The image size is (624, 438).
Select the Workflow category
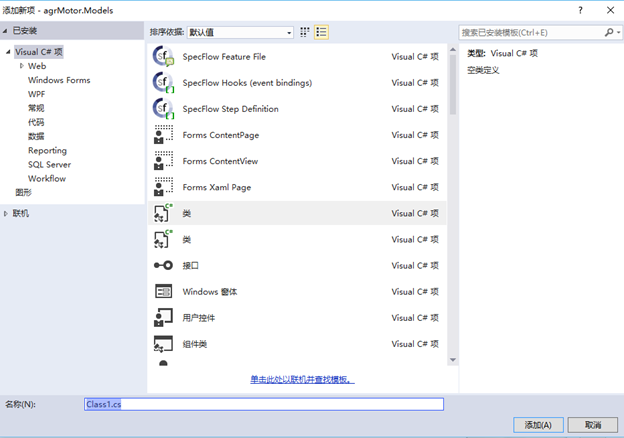click(x=47, y=179)
